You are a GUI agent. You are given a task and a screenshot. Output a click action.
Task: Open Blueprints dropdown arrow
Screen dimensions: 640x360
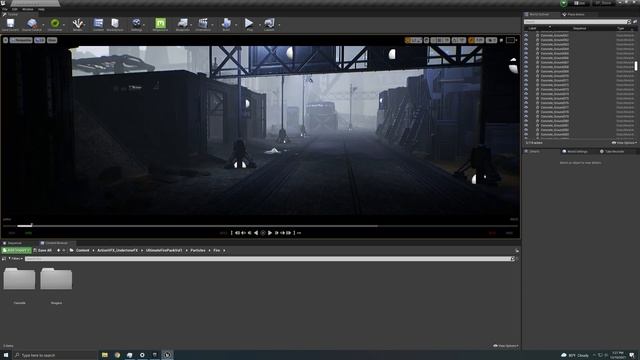pyautogui.click(x=191, y=25)
